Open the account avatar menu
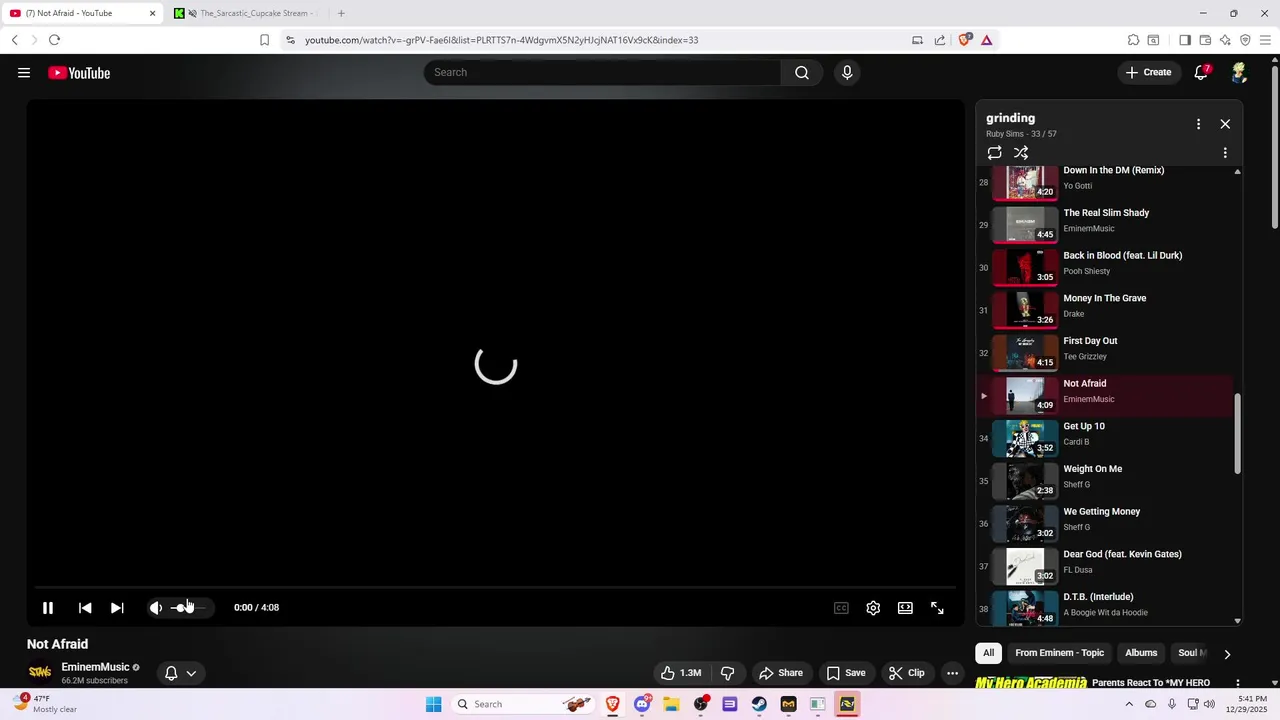This screenshot has width=1280, height=720. pyautogui.click(x=1239, y=72)
